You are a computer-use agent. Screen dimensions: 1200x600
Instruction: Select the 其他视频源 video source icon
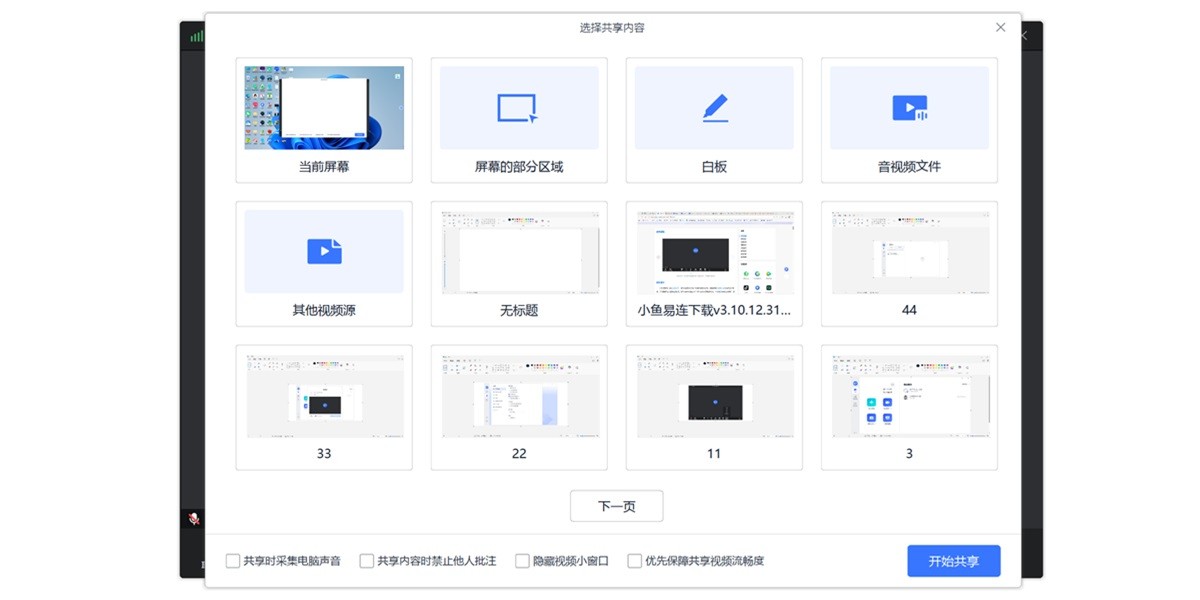coord(323,250)
